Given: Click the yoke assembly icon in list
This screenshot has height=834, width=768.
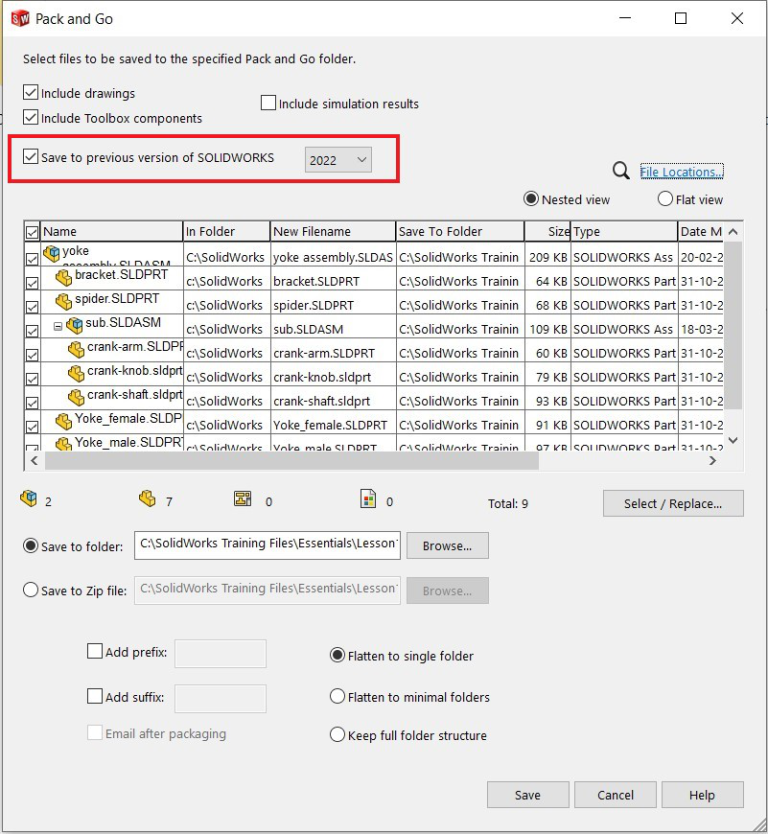Looking at the screenshot, I should 52,253.
